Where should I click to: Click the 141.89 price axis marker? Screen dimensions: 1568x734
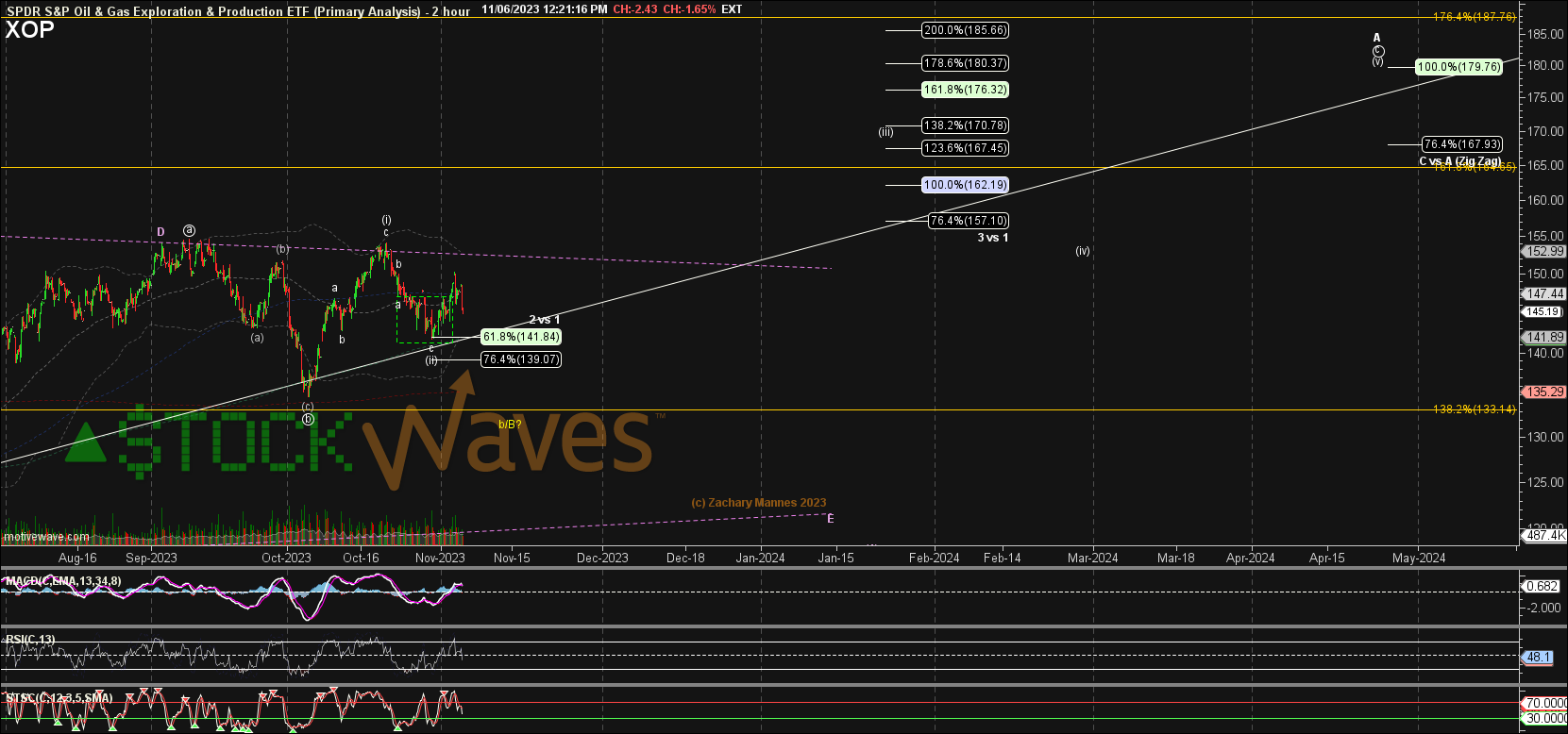tap(1544, 338)
